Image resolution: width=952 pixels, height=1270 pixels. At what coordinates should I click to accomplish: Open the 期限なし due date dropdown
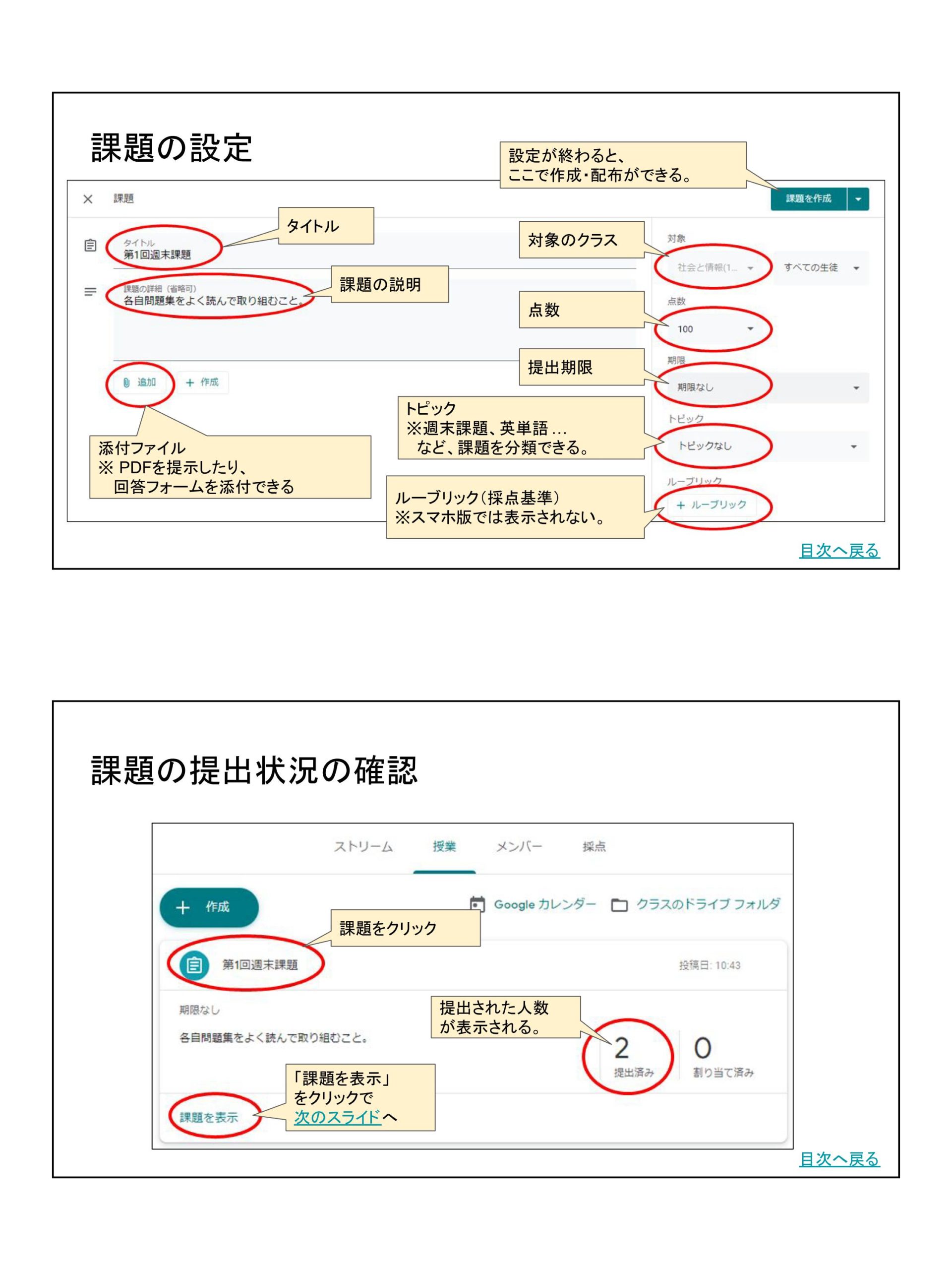[768, 387]
